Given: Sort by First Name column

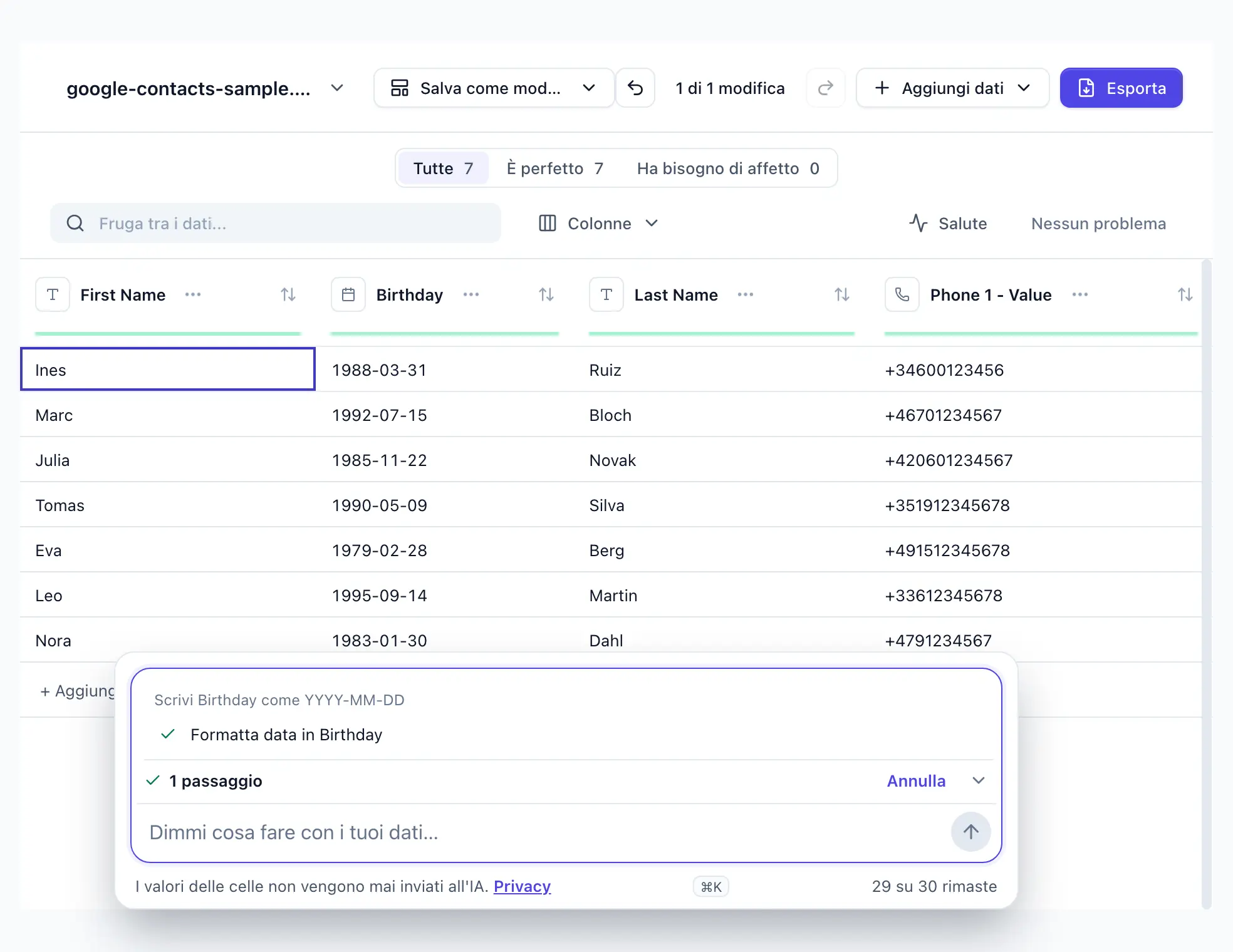Looking at the screenshot, I should point(288,294).
